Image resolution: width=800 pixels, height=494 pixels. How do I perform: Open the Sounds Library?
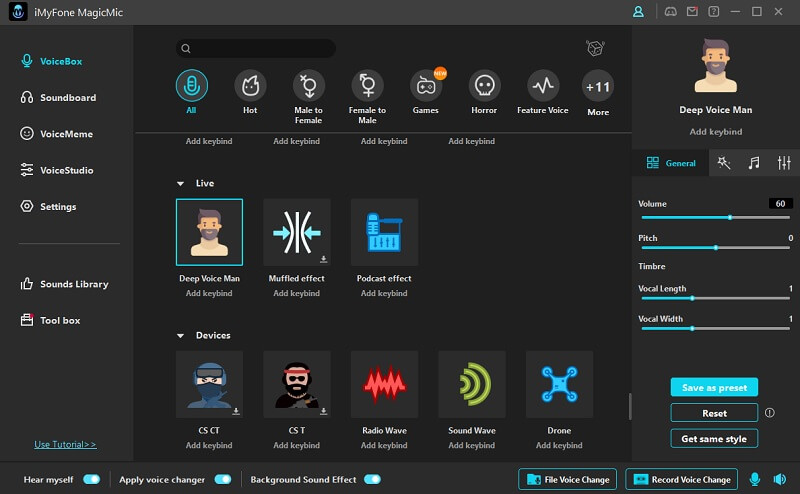tap(64, 284)
